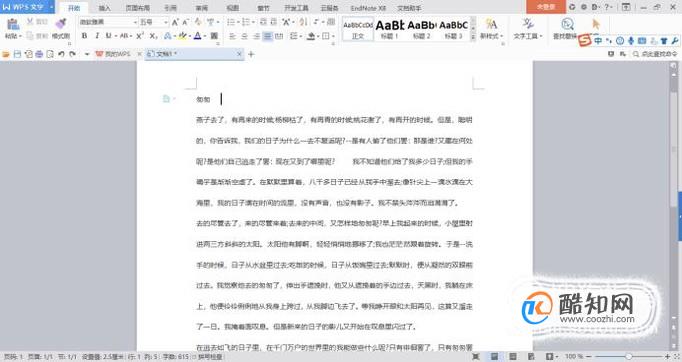Click the zoom slider handle
Screen dimensions: 682x362
click(629, 357)
